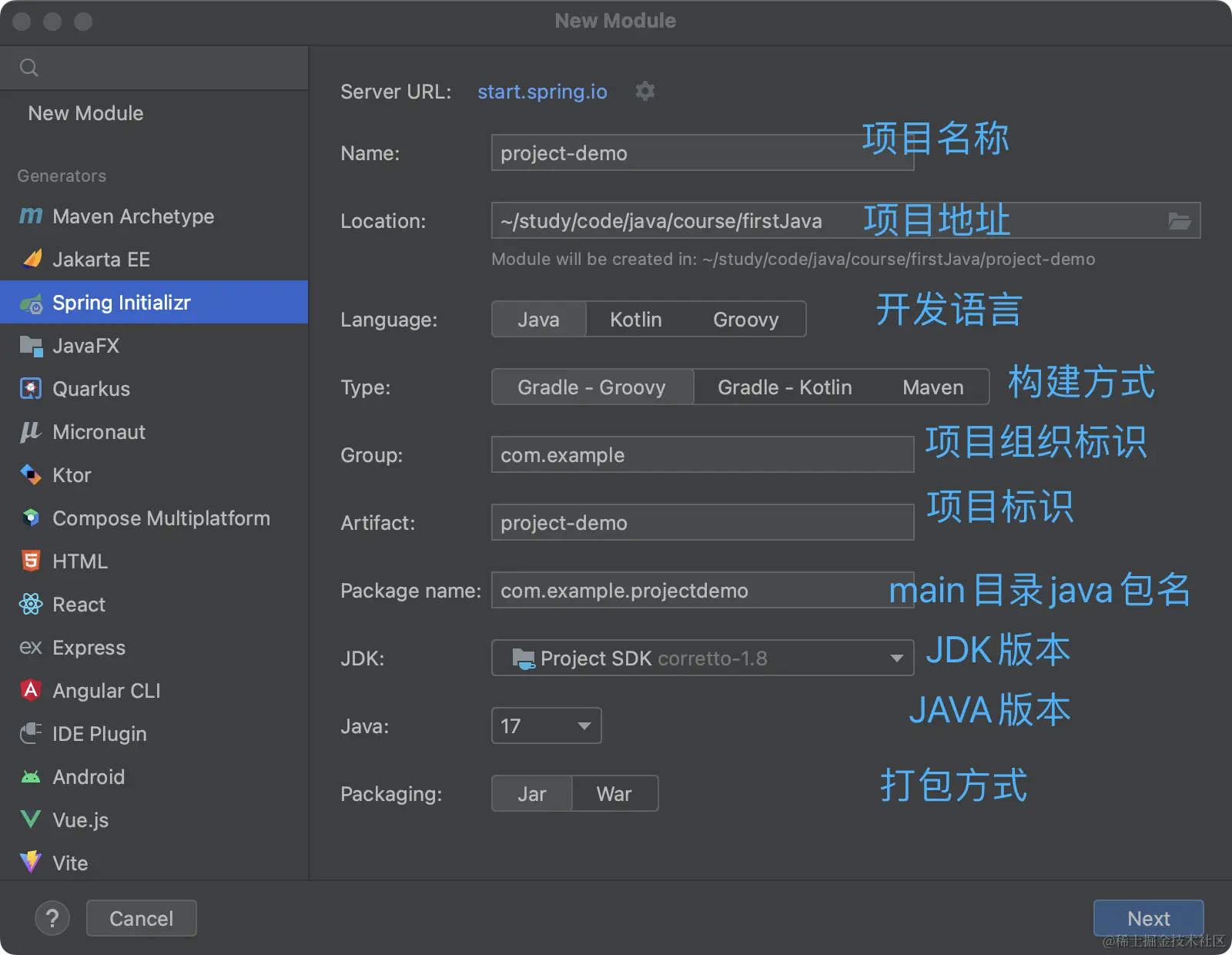The height and width of the screenshot is (955, 1232).
Task: Edit the Artifact field project-demo
Action: pyautogui.click(x=703, y=522)
